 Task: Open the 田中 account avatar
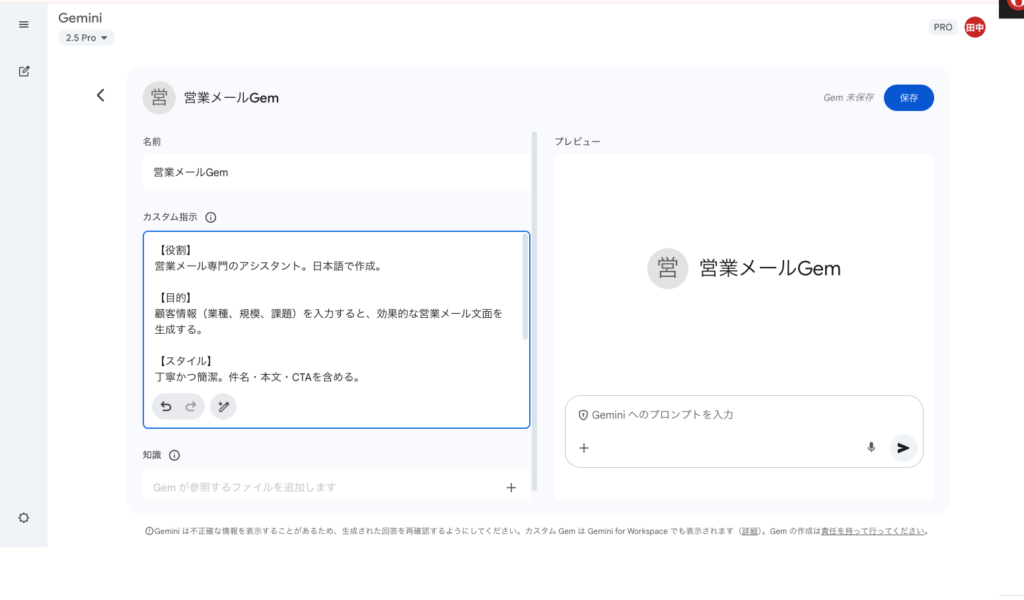[975, 27]
